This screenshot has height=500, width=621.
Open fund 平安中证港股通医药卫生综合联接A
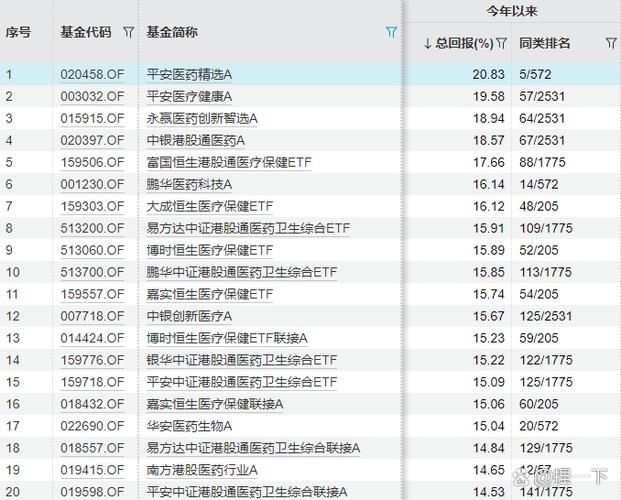(x=247, y=492)
